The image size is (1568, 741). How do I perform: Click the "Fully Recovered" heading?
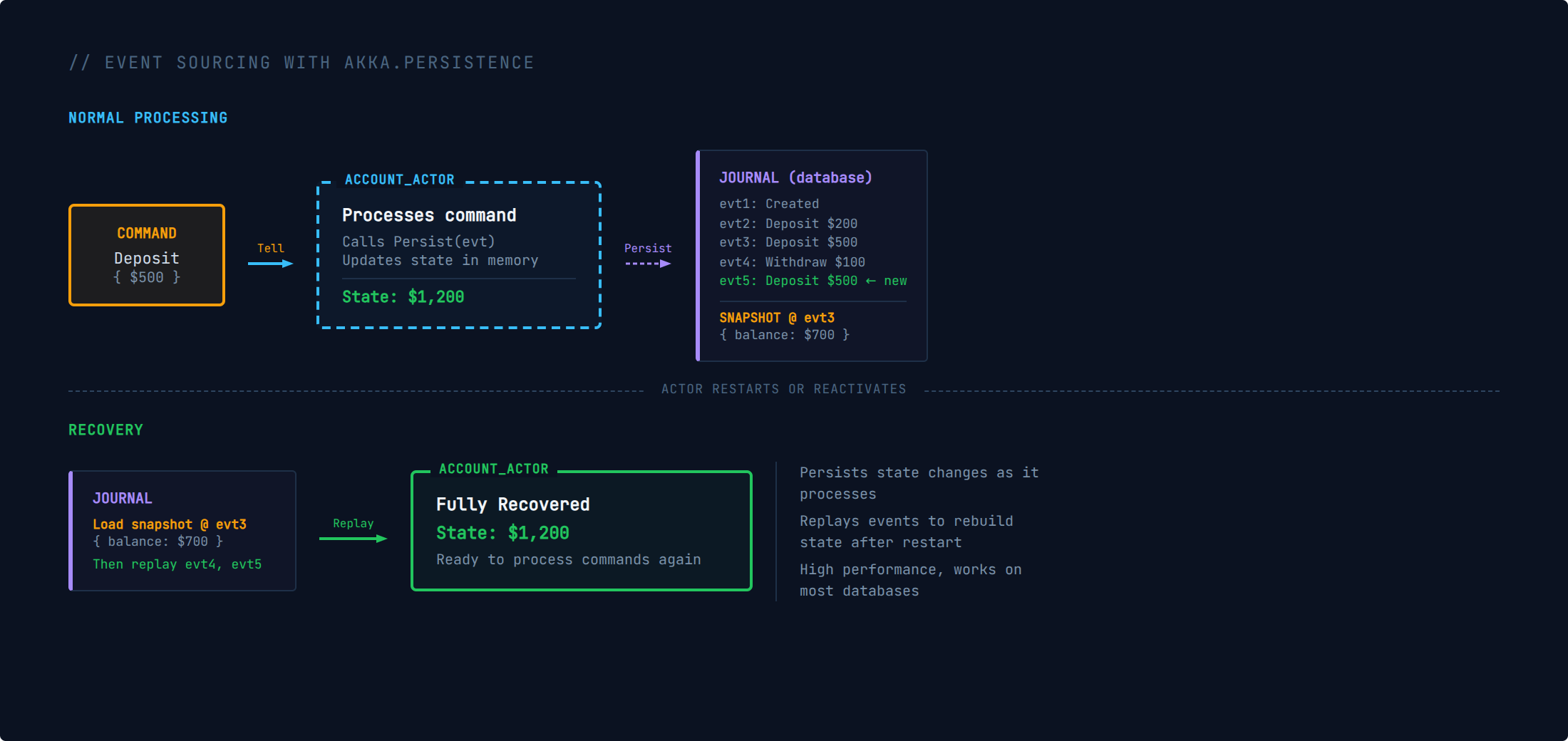pos(512,504)
